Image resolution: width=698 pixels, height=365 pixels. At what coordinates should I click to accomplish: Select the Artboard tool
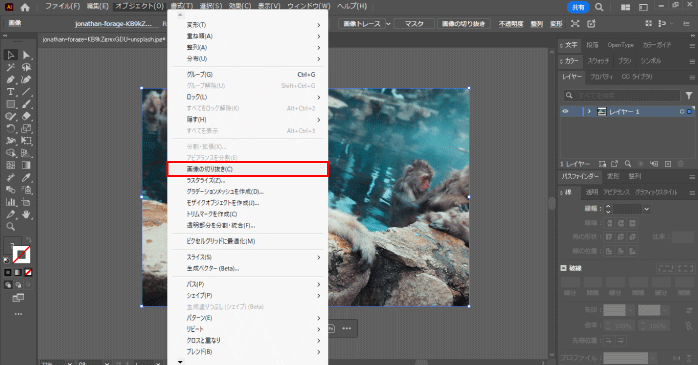pyautogui.click(x=26, y=202)
